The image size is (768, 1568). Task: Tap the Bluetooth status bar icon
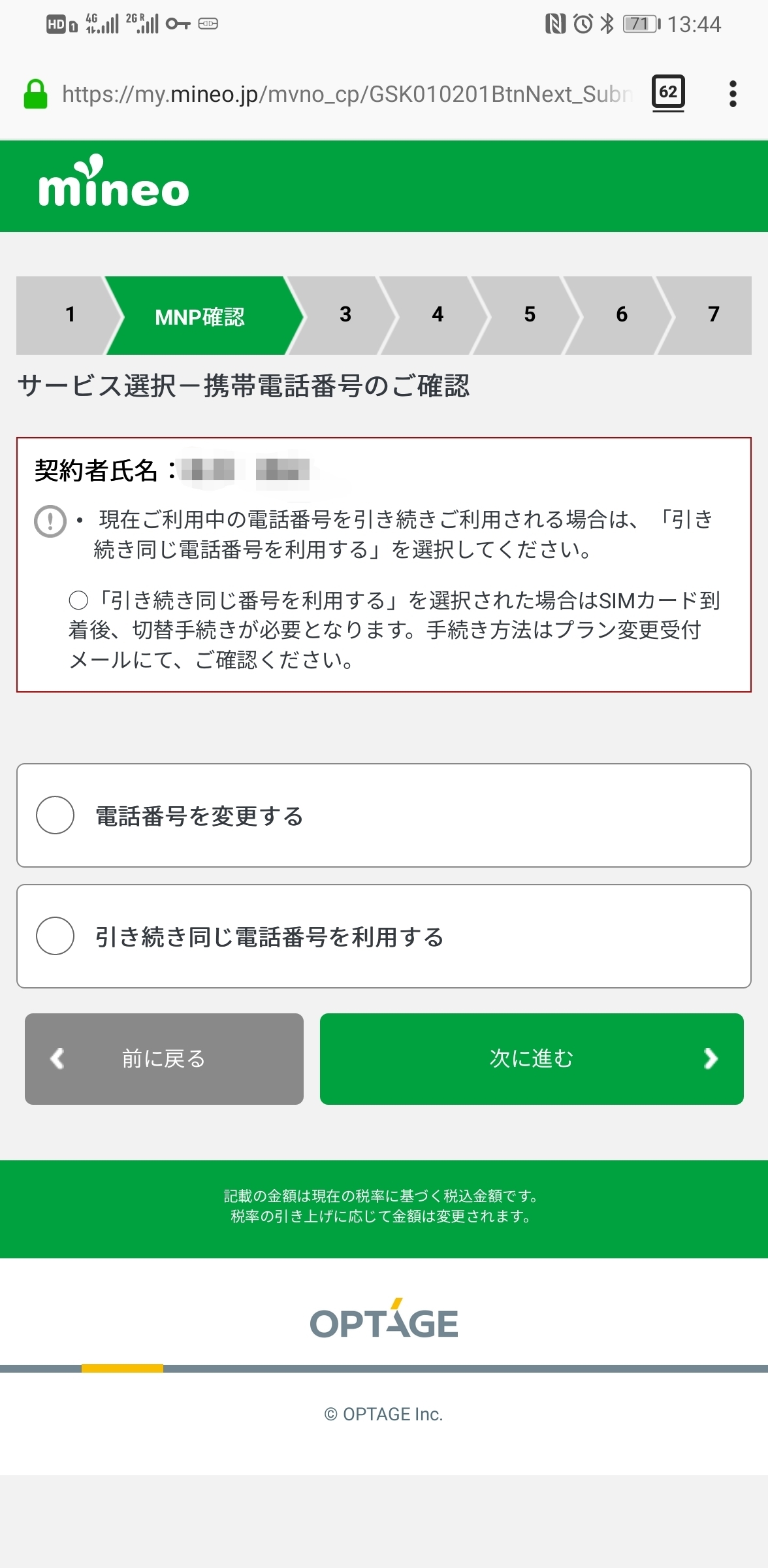[607, 24]
